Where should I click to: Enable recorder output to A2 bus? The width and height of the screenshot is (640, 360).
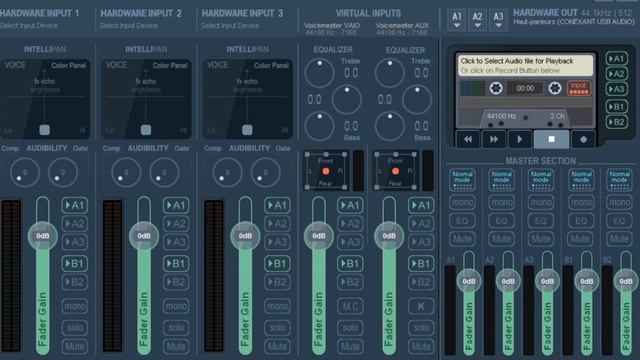click(x=616, y=74)
